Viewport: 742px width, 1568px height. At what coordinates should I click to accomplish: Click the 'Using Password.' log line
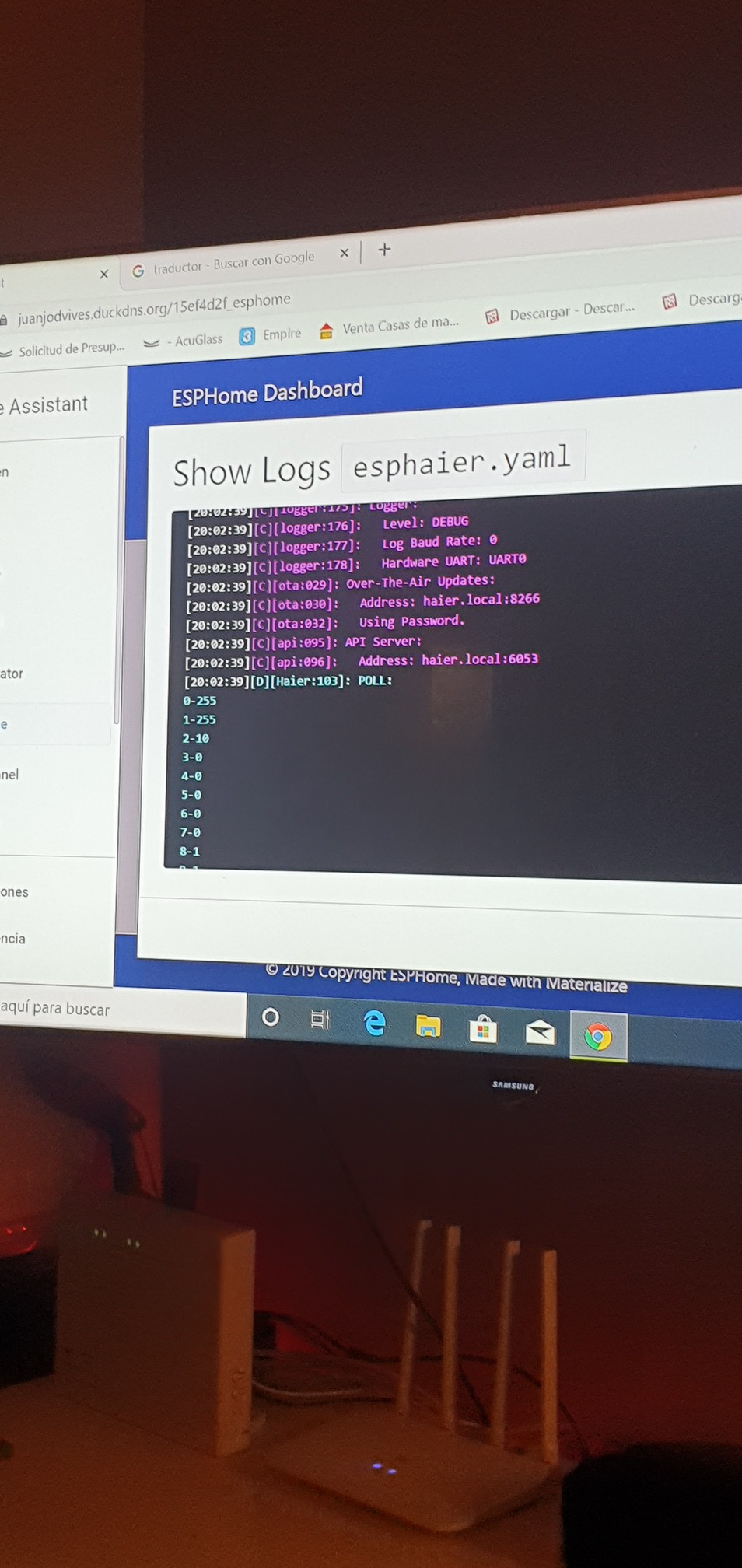pos(325,623)
